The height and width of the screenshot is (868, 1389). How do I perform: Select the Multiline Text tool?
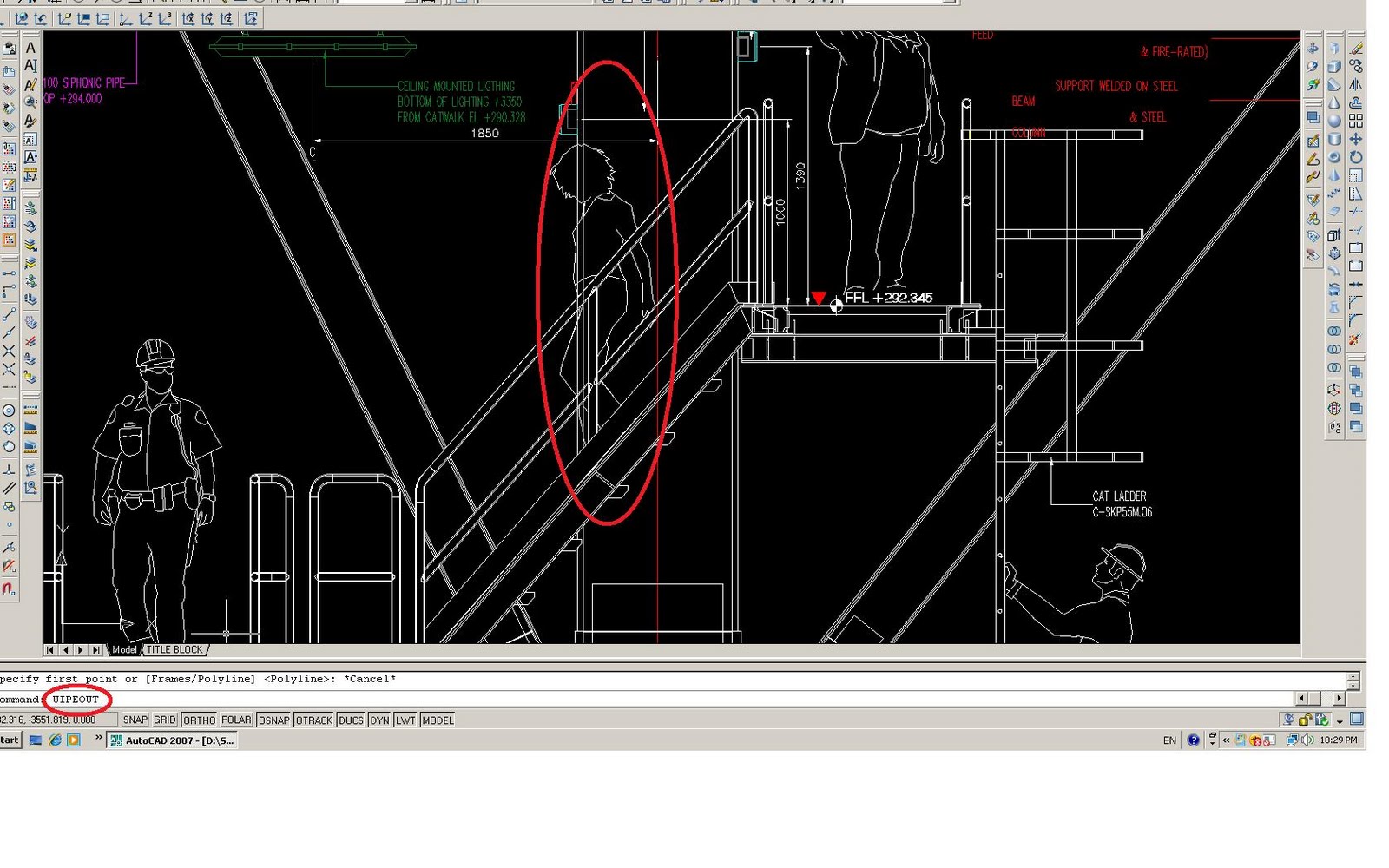click(x=31, y=49)
